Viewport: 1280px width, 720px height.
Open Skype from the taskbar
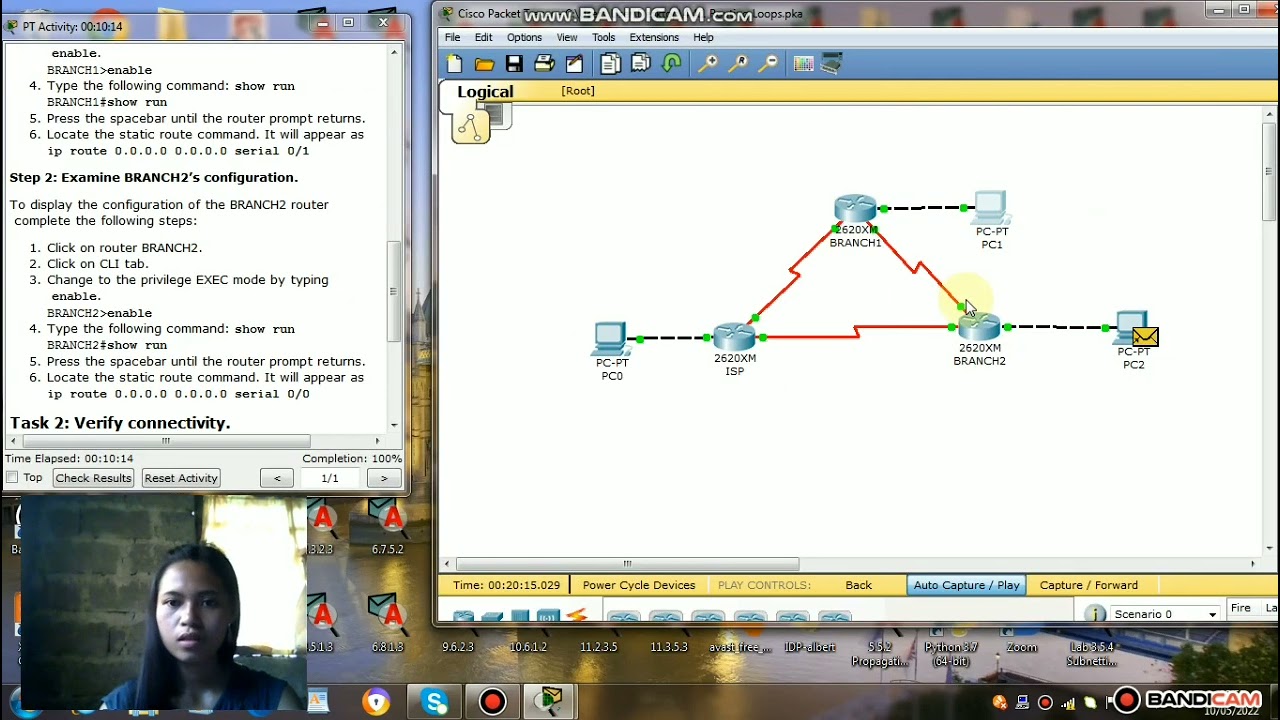coord(435,702)
